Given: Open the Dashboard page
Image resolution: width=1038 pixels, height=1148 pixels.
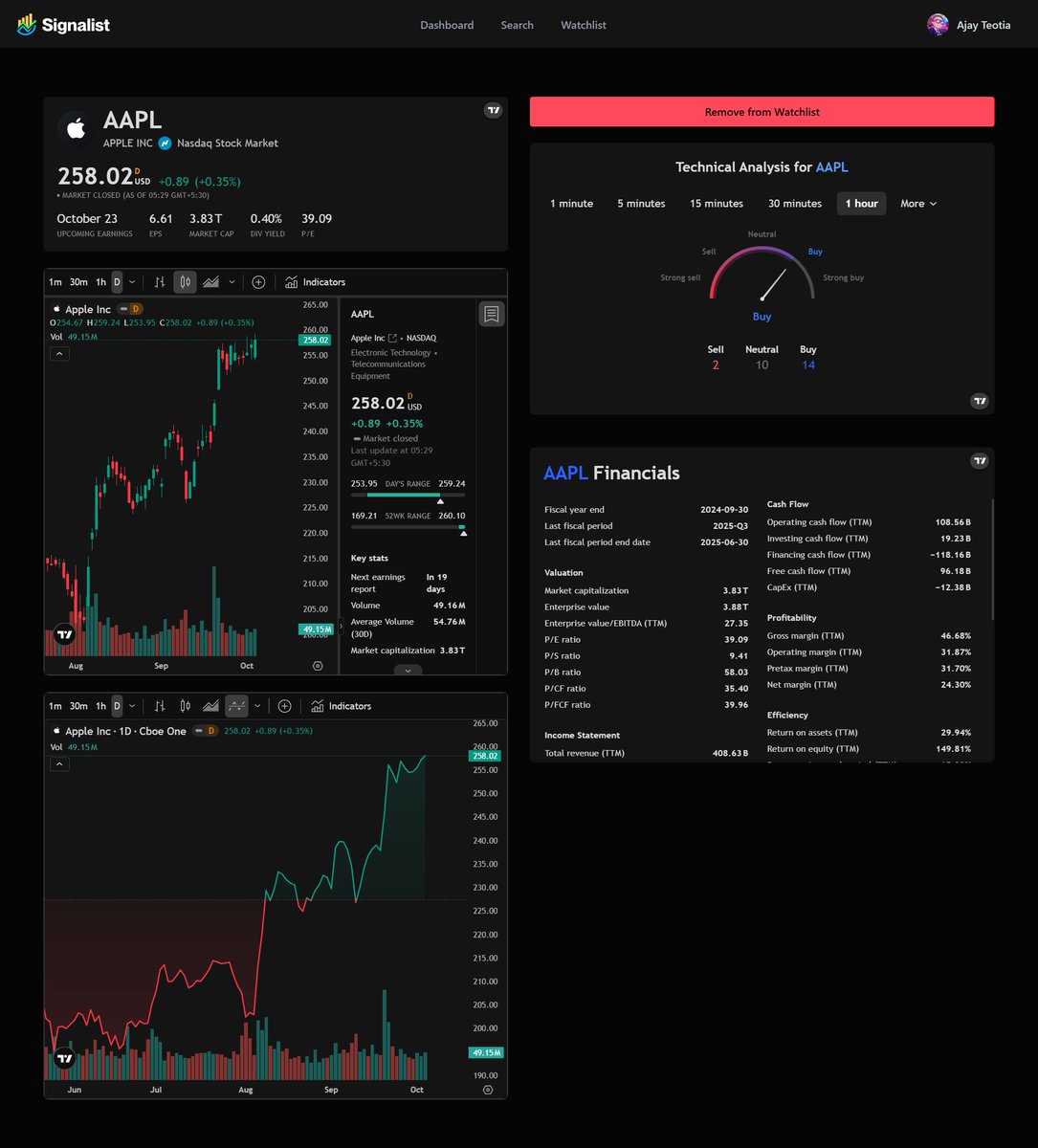Looking at the screenshot, I should 447,25.
